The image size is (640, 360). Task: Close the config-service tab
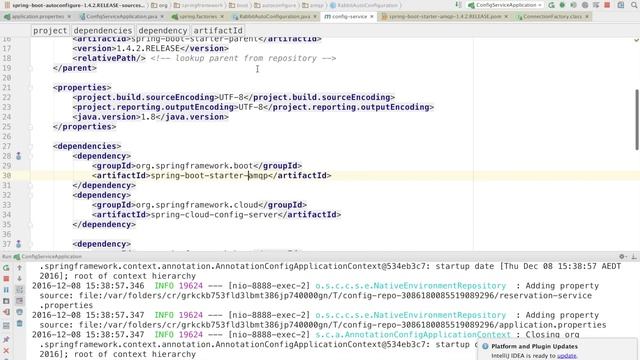372,17
